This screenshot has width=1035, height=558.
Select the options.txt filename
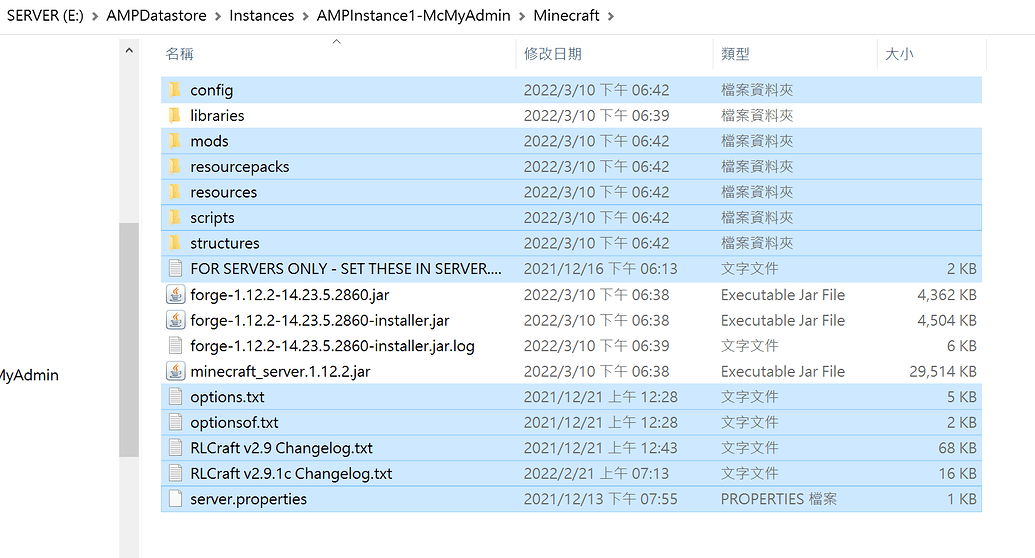click(x=227, y=397)
